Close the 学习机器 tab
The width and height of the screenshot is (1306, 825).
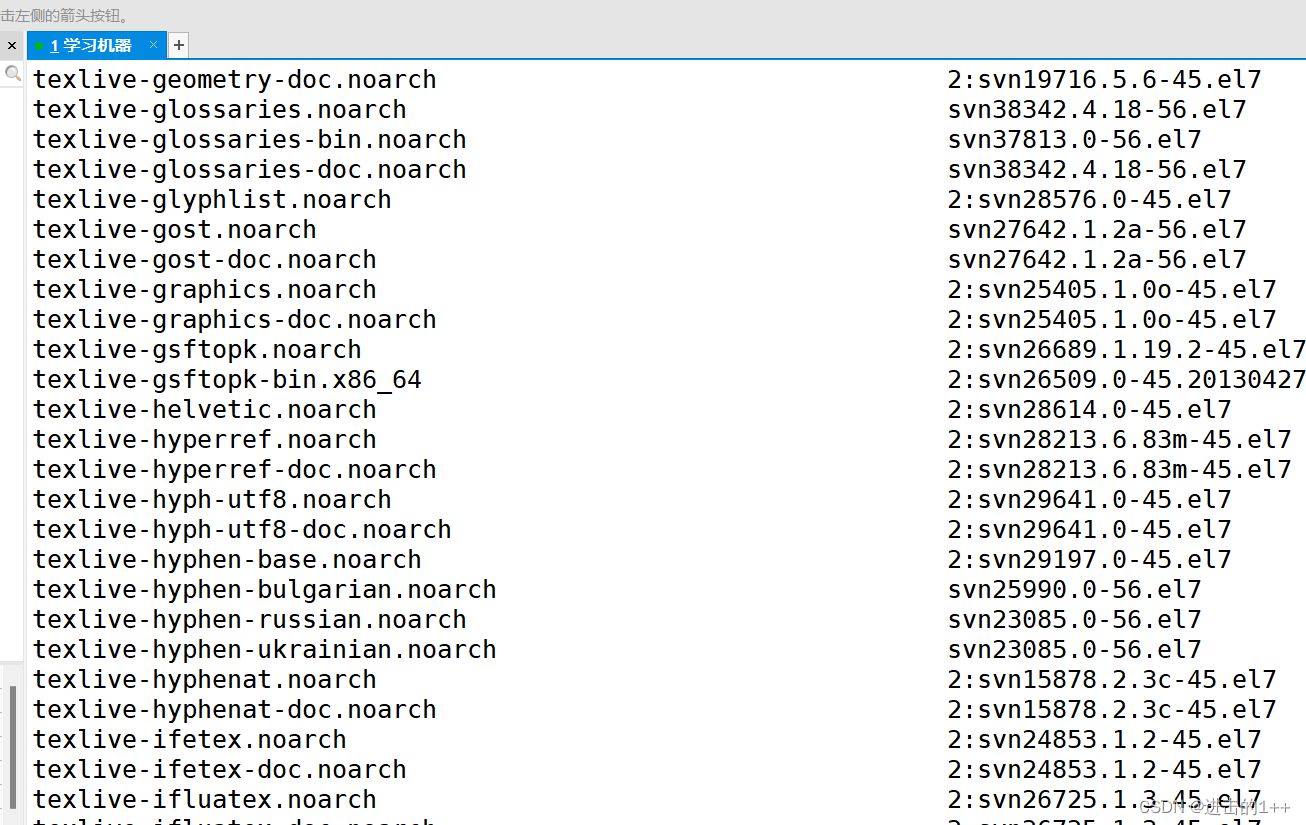click(153, 45)
